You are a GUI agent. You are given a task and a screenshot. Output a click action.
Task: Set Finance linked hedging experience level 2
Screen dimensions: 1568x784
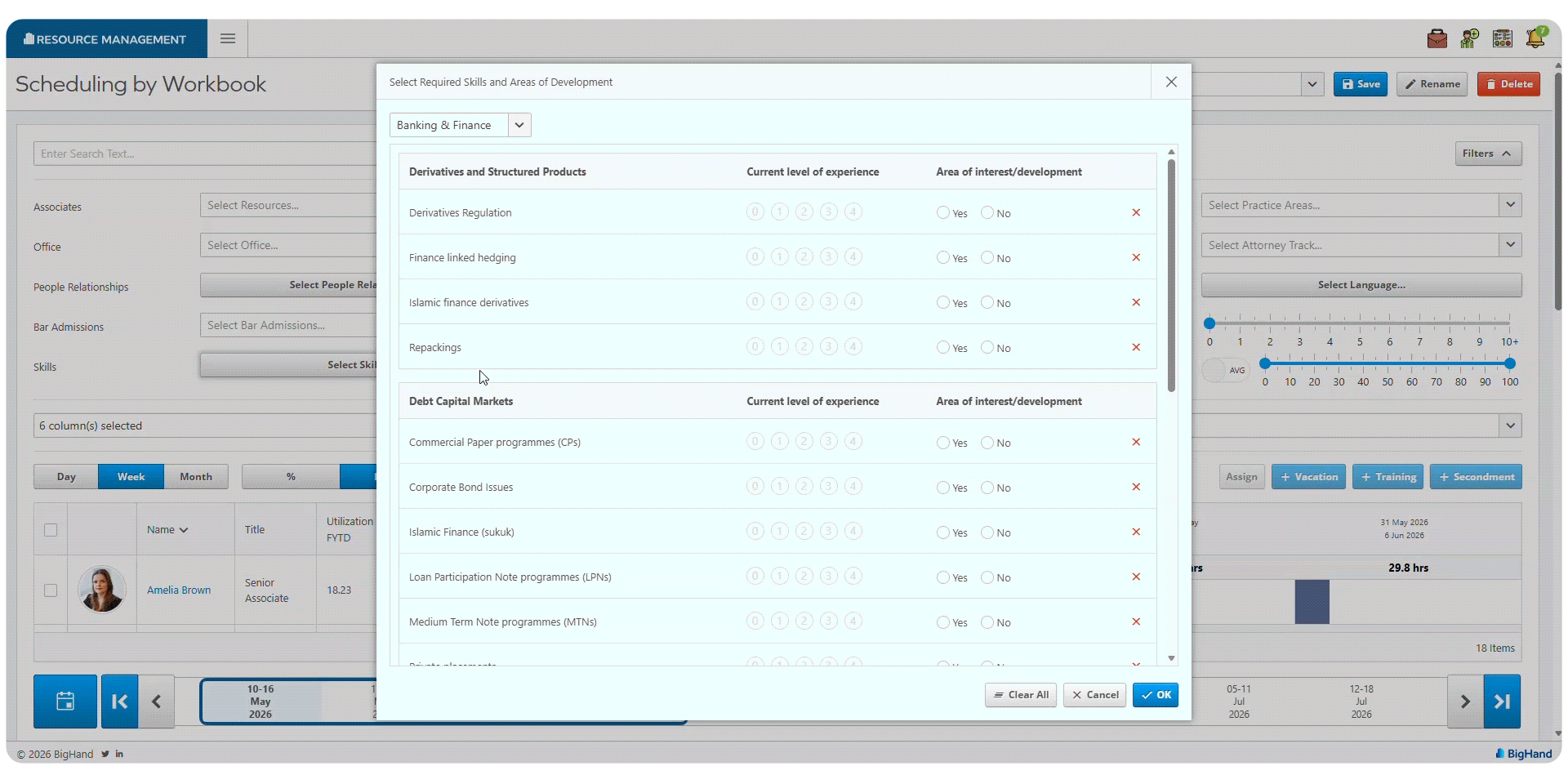point(804,257)
